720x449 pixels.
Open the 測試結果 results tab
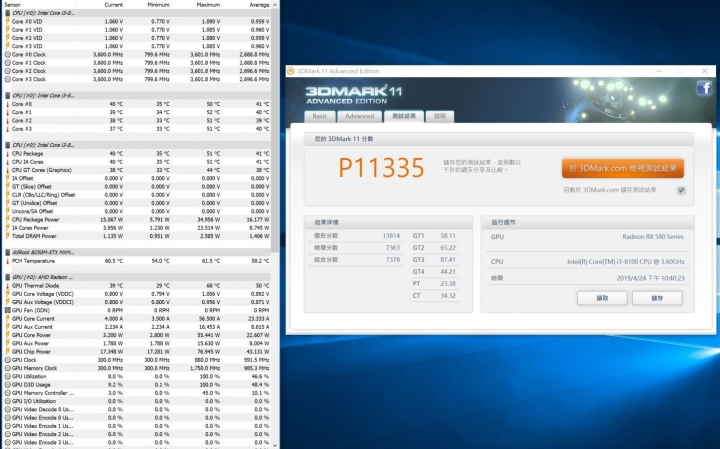[404, 116]
